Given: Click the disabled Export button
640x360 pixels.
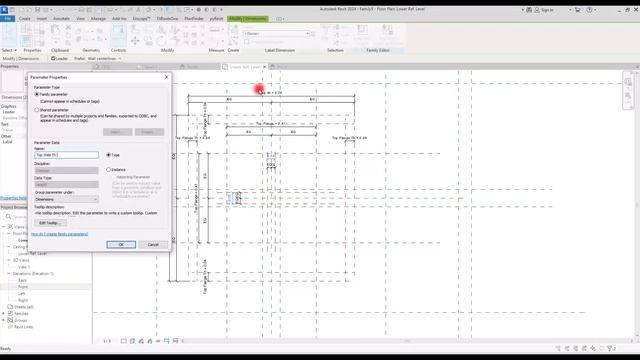Looking at the screenshot, I should [x=149, y=132].
